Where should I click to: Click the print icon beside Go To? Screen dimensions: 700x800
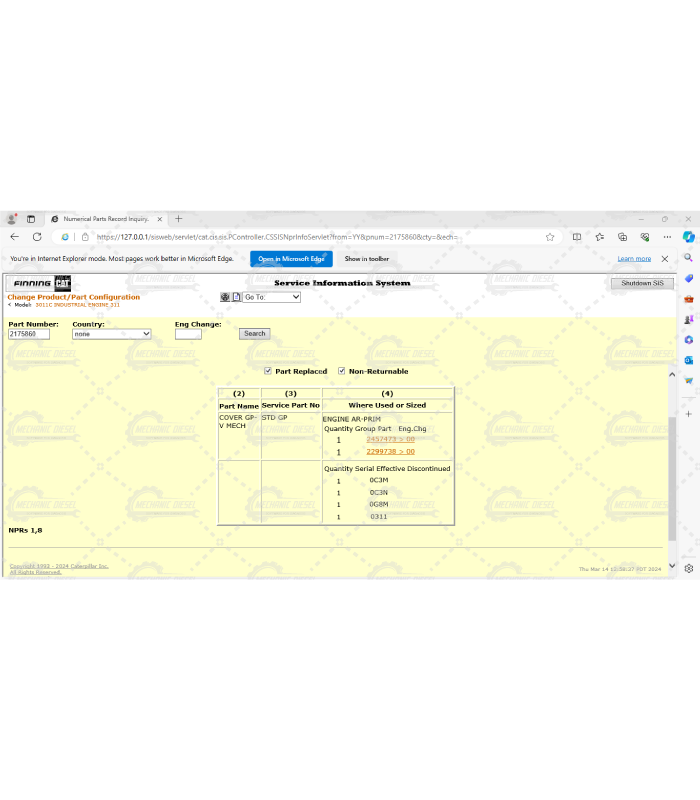[225, 297]
